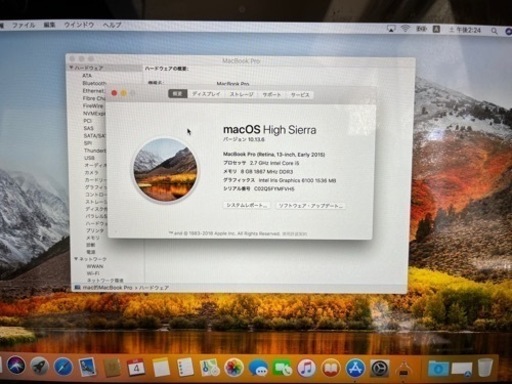Screen dimensions: 512x384
Task: Select USB in System Report sidebar
Action: point(89,158)
